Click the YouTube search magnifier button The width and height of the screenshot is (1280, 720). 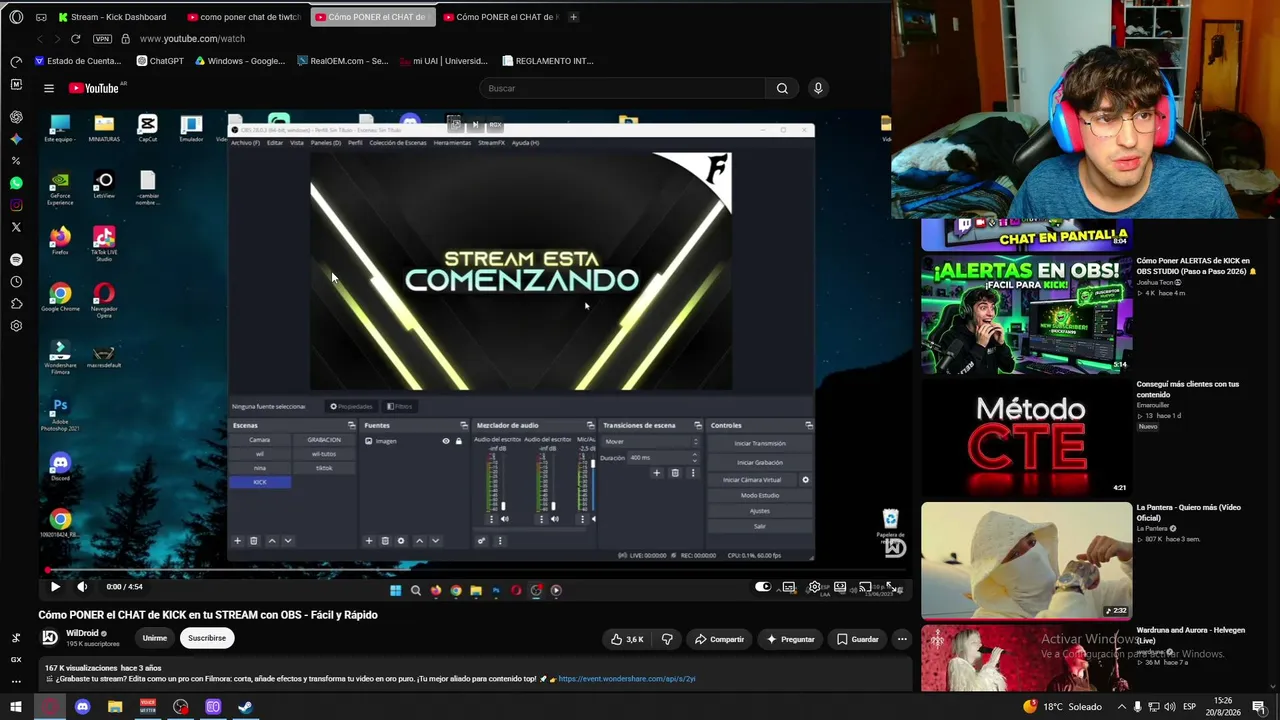(782, 88)
